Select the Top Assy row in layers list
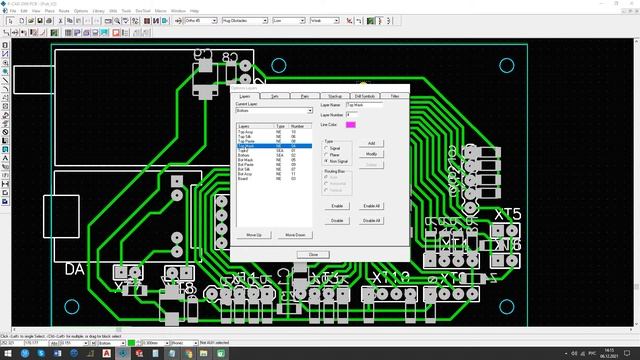640x360 pixels. [274, 132]
